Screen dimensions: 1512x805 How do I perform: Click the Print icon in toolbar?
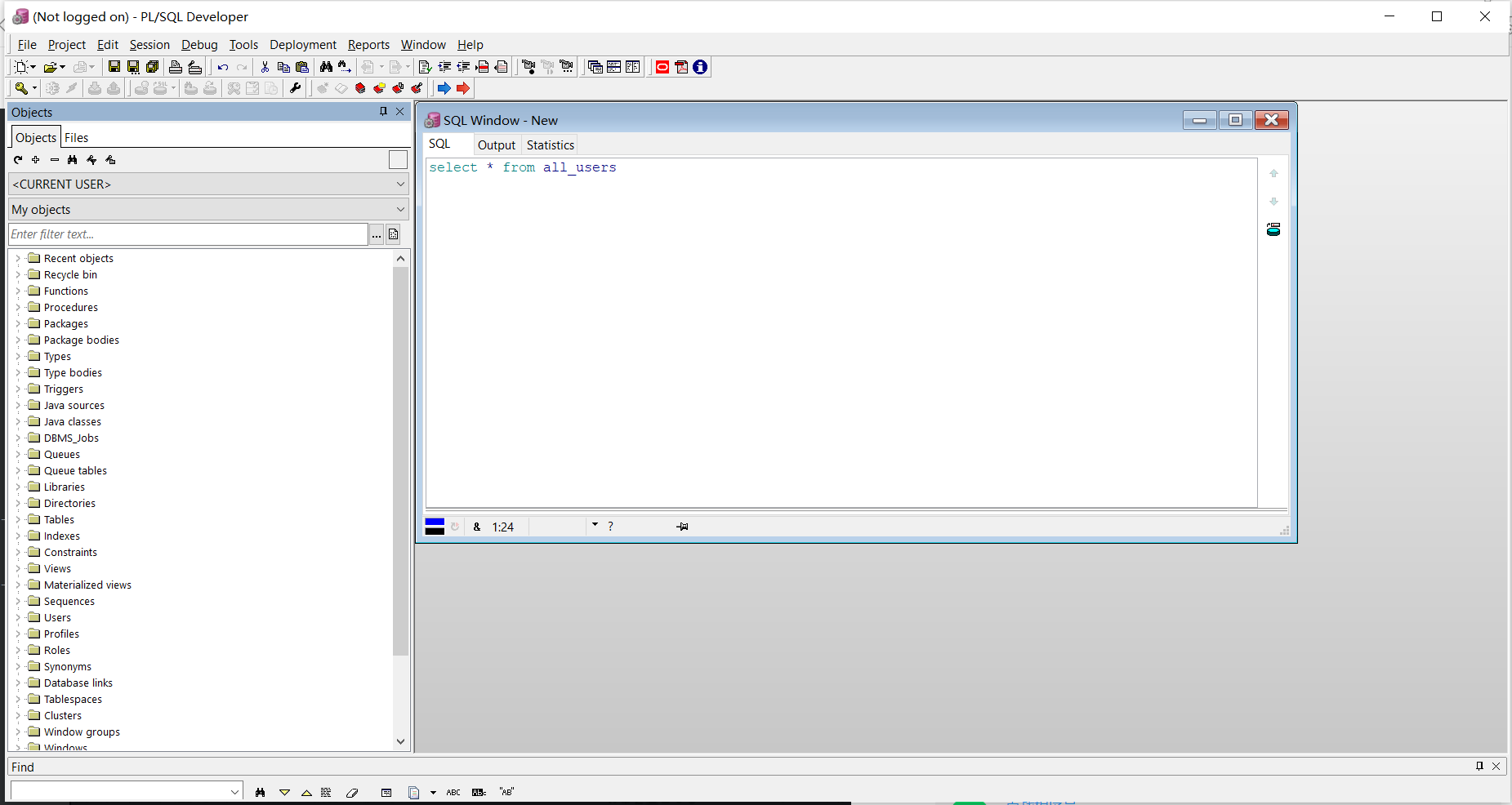pyautogui.click(x=176, y=67)
